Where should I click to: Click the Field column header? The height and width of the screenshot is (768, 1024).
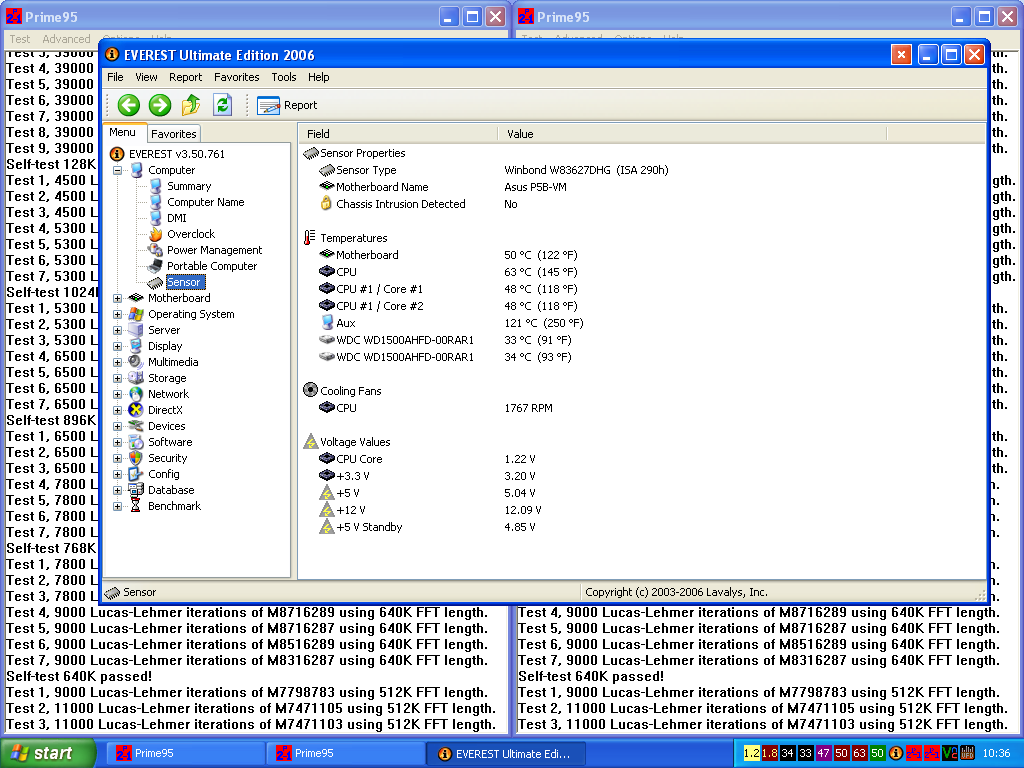pos(398,134)
